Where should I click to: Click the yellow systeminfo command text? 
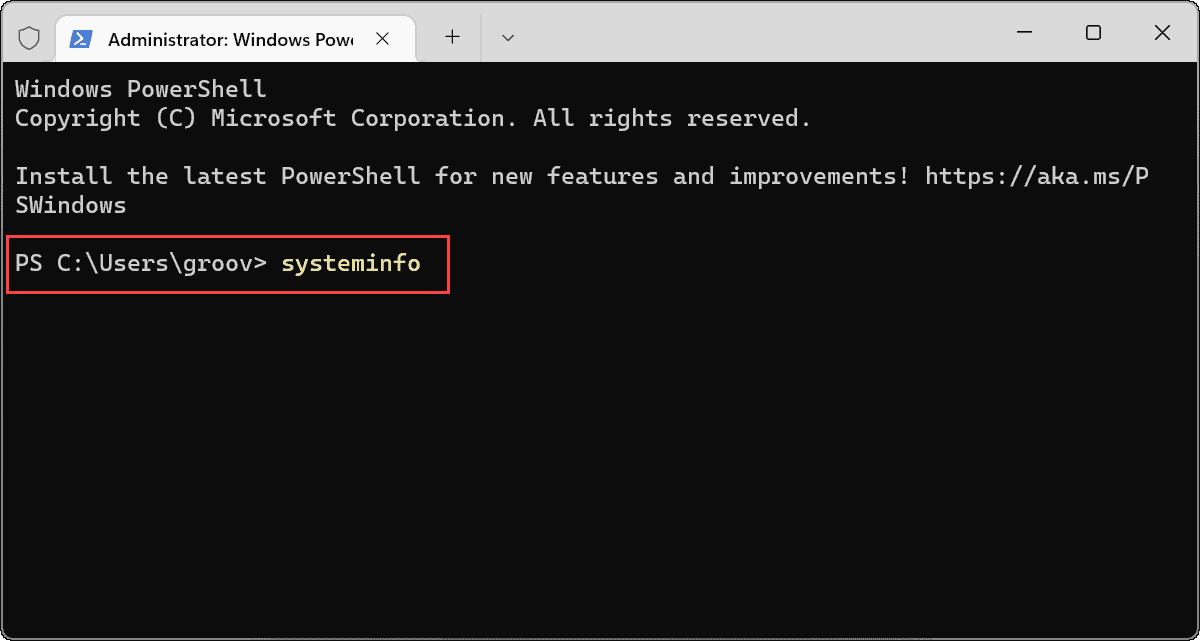click(351, 265)
